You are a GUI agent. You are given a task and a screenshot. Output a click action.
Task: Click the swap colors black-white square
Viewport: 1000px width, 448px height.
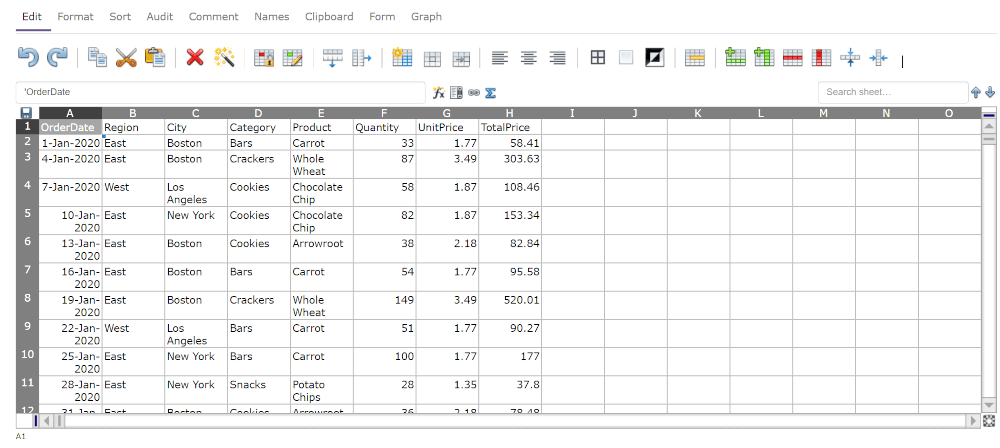click(x=655, y=58)
